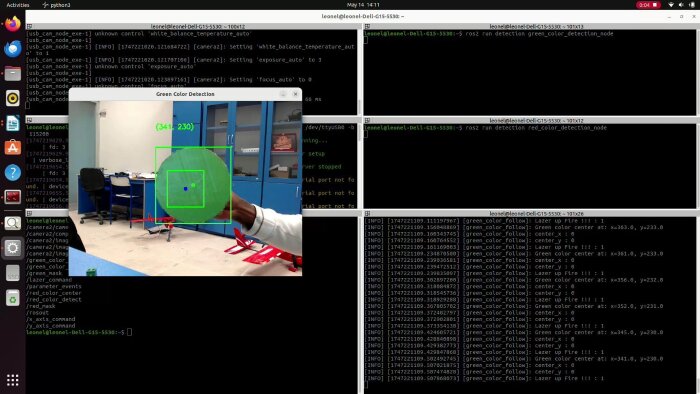Click the prompt under /y_axis_command
This screenshot has height=394, width=700.
[79, 332]
